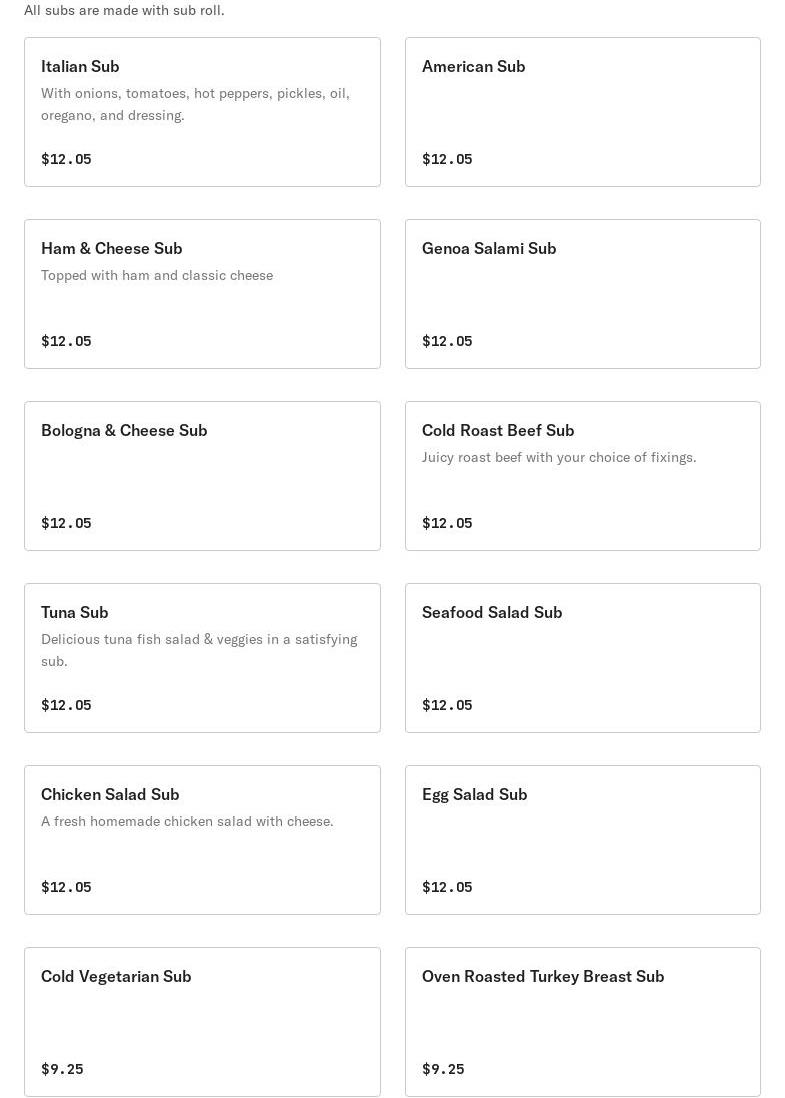Click the $9.25 price on Turkey Breast Sub
This screenshot has height=1098, width=785.
click(x=443, y=1069)
